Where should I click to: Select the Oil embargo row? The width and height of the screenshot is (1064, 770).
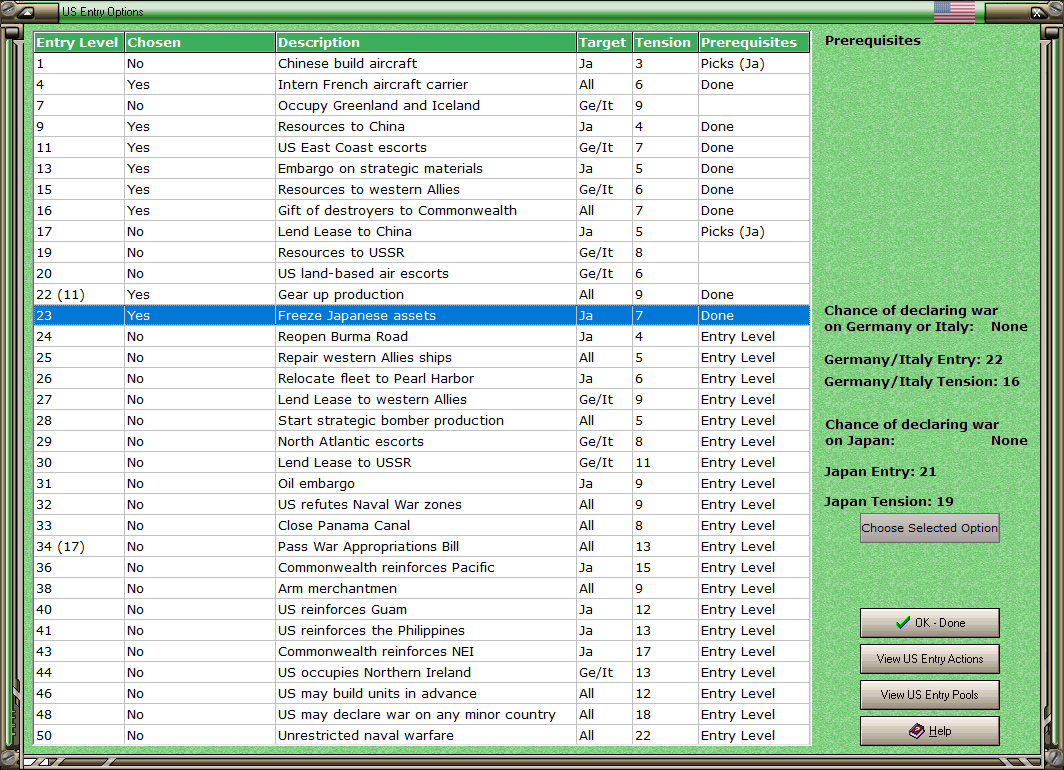(x=422, y=484)
